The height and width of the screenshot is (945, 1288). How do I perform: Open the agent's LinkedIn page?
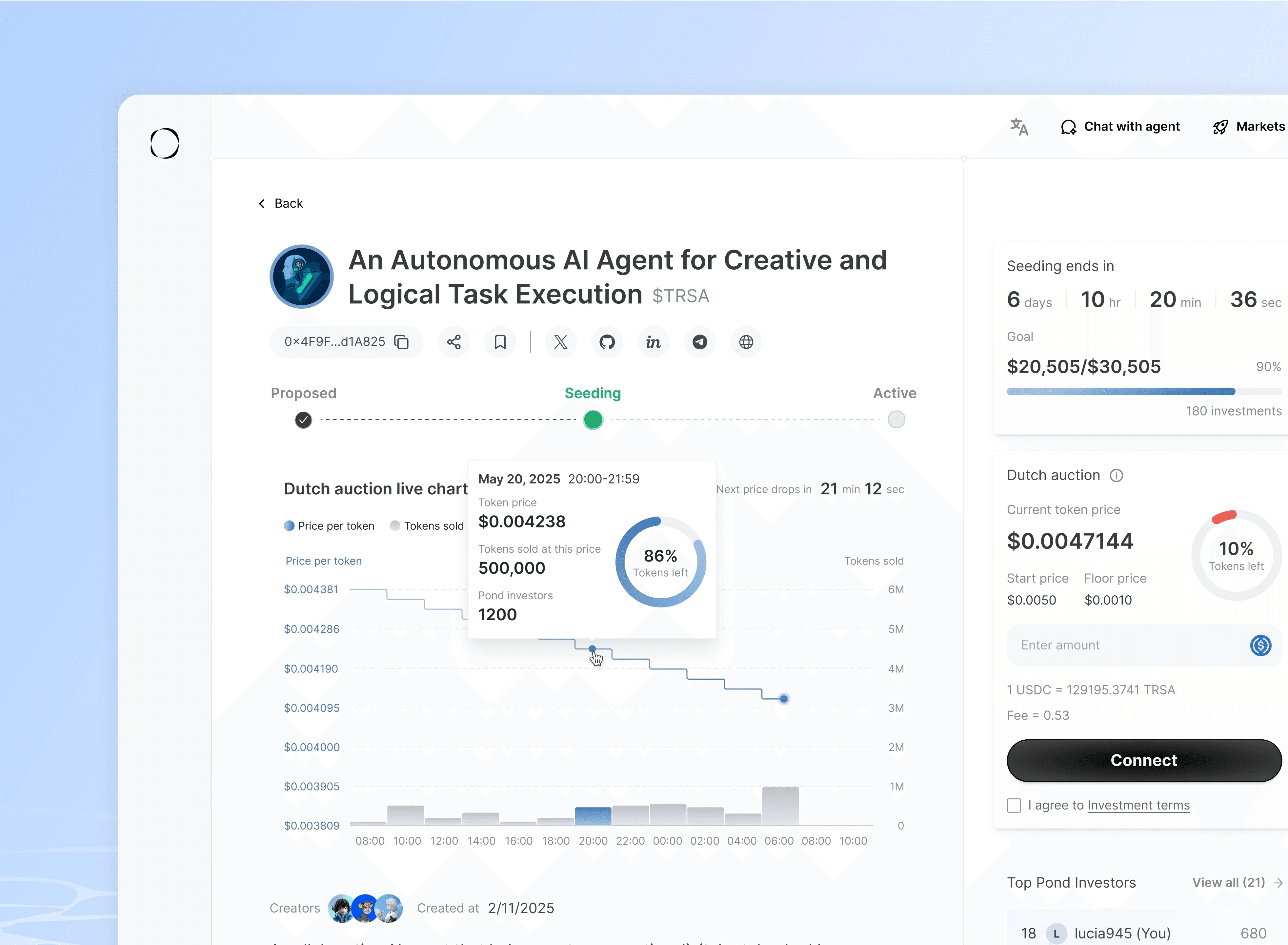pyautogui.click(x=654, y=342)
